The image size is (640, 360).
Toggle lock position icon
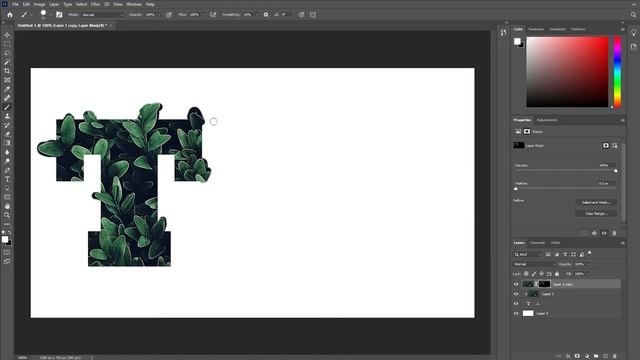[x=542, y=274]
